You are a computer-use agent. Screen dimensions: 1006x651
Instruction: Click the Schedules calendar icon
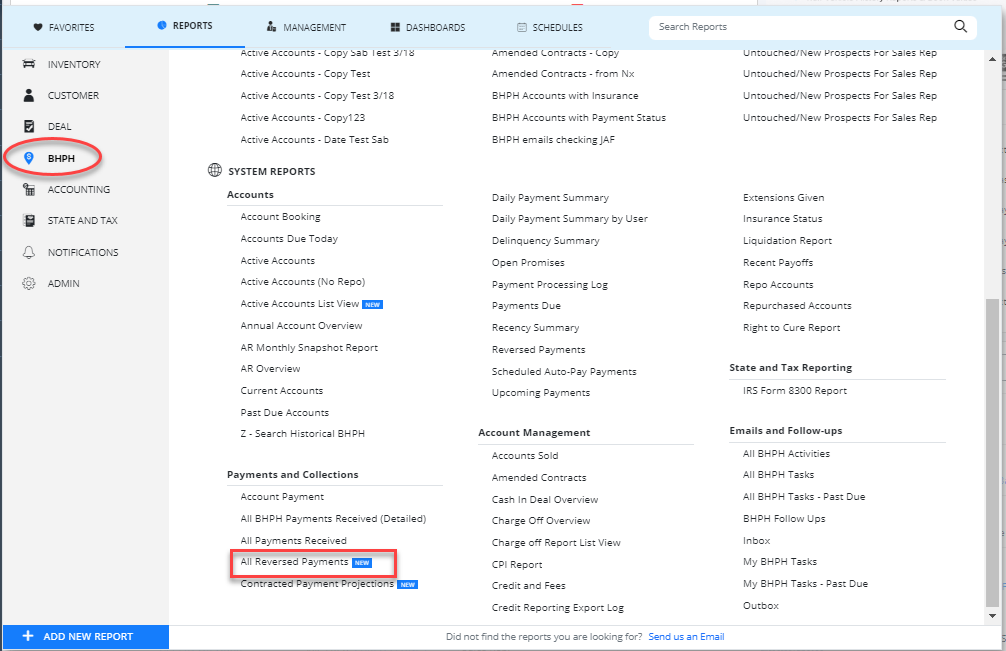point(522,28)
